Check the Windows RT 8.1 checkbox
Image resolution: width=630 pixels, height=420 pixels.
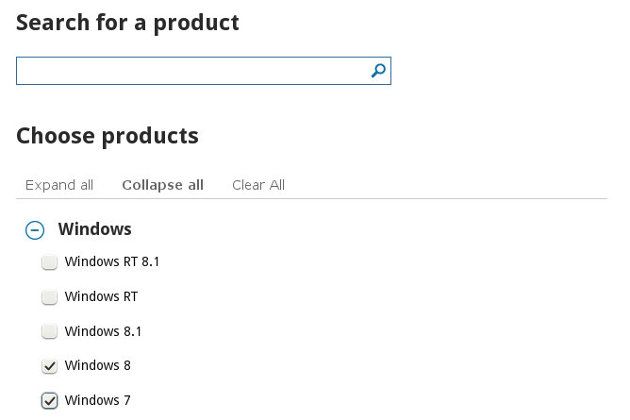[x=49, y=263]
